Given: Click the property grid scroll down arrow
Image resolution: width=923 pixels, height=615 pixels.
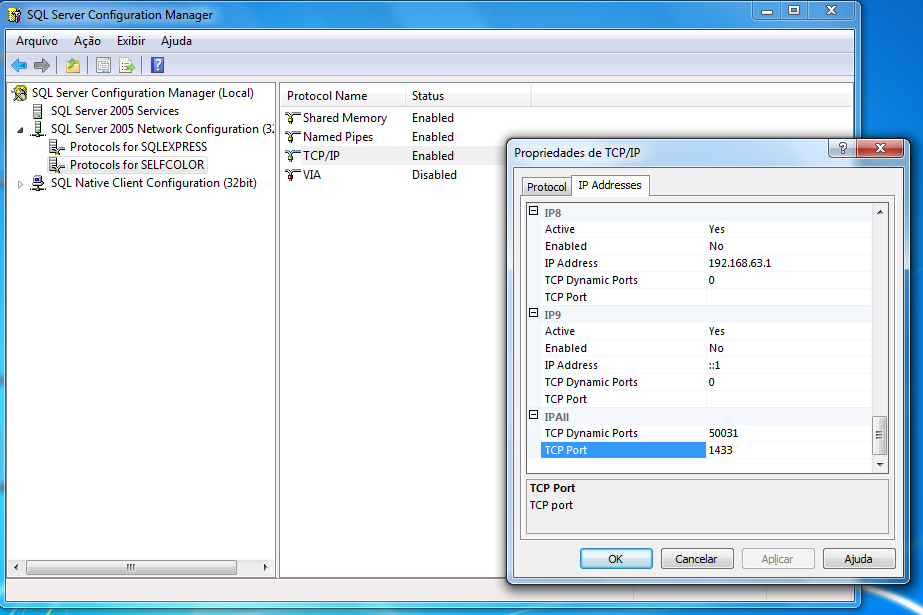Looking at the screenshot, I should pyautogui.click(x=879, y=464).
